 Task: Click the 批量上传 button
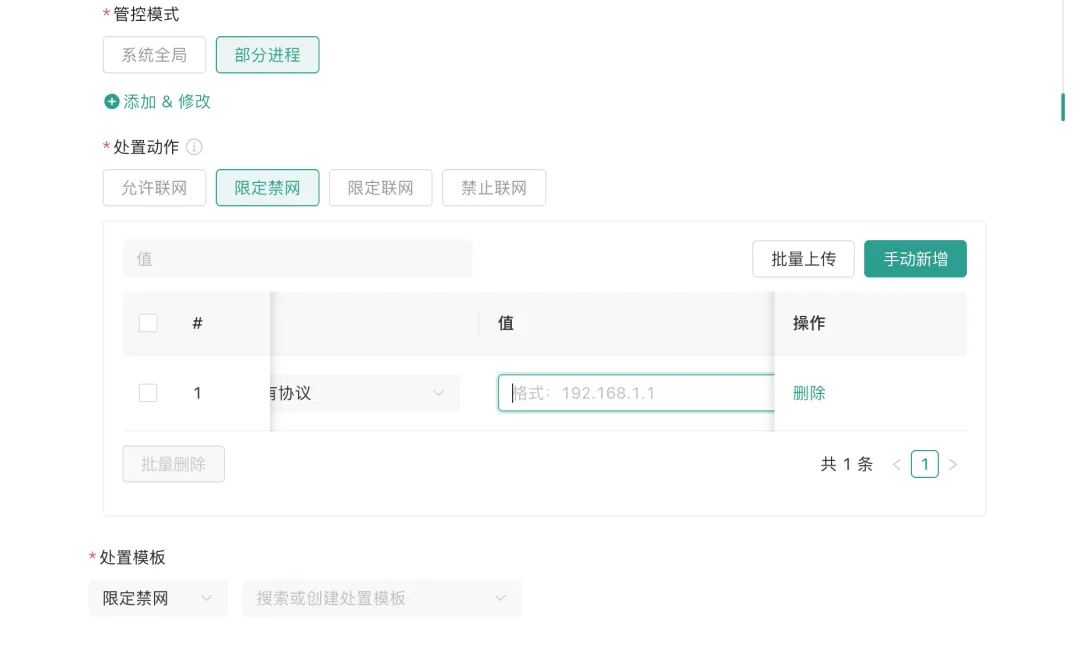pos(803,259)
